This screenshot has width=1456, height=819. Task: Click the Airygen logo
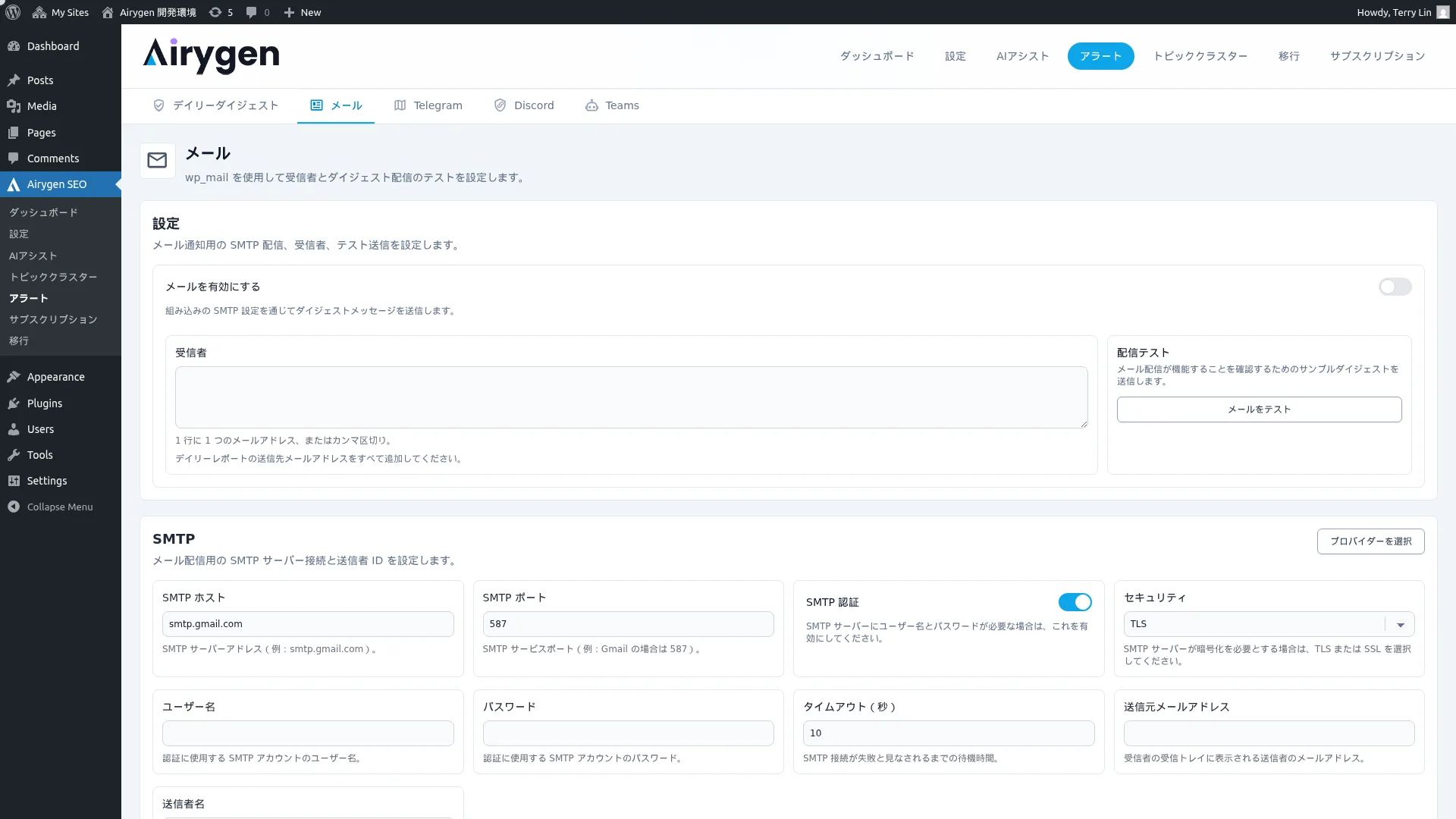click(x=211, y=55)
